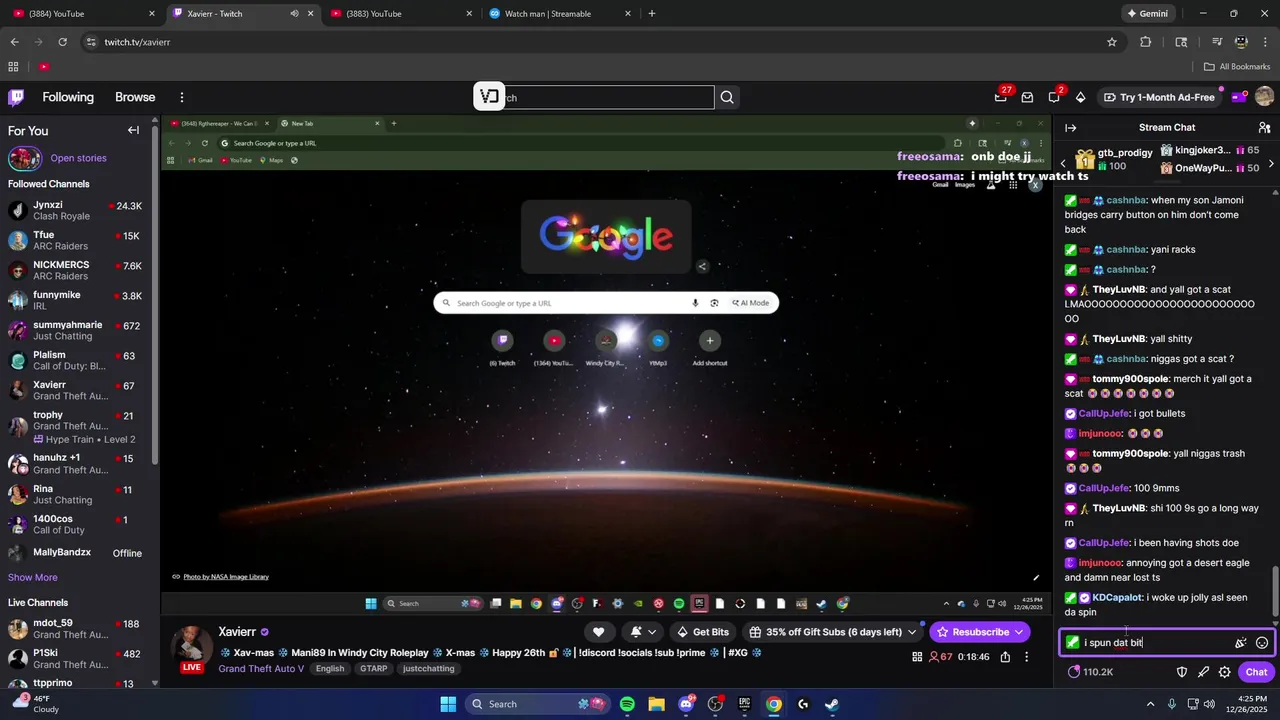Reload the Twitch page
The image size is (1280, 720).
click(x=63, y=42)
